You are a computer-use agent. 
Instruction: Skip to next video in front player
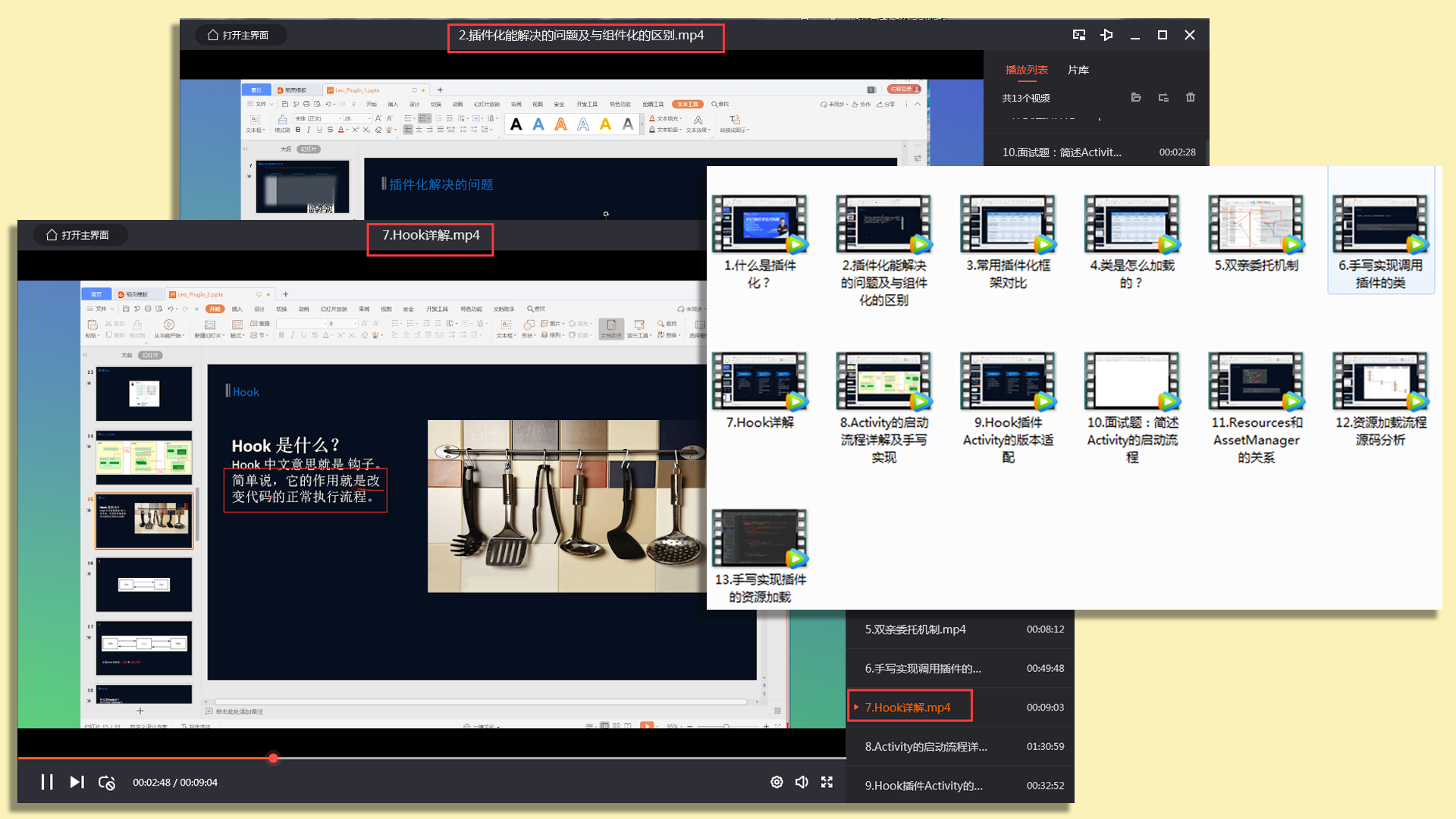tap(77, 782)
